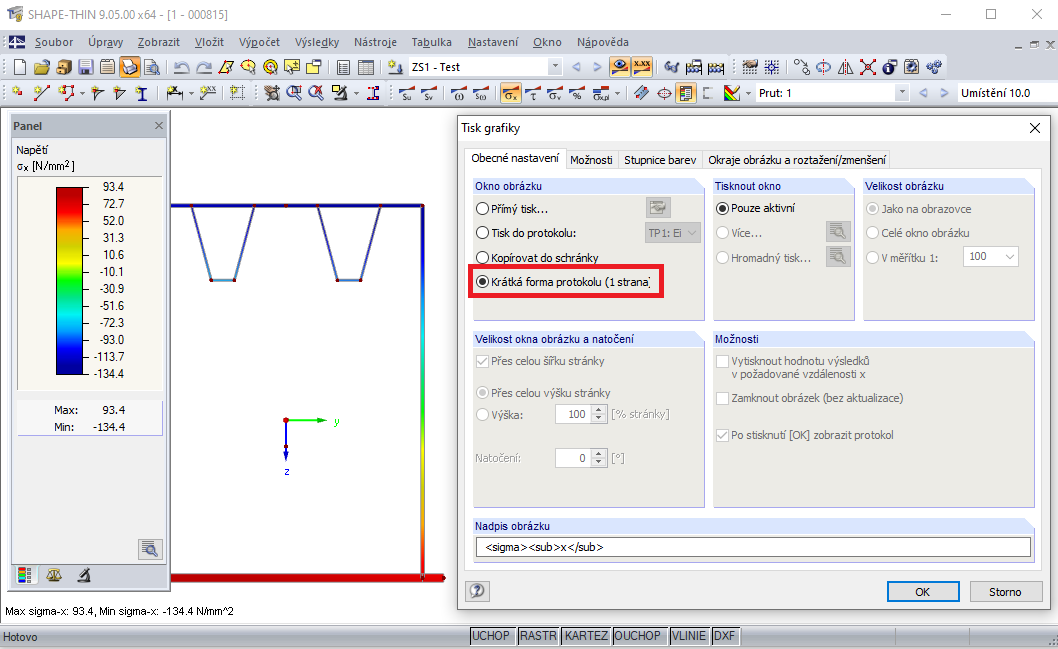Switch to Okraje obrázku a roztažení/zmenšení tab
This screenshot has height=649, width=1058.
click(796, 160)
